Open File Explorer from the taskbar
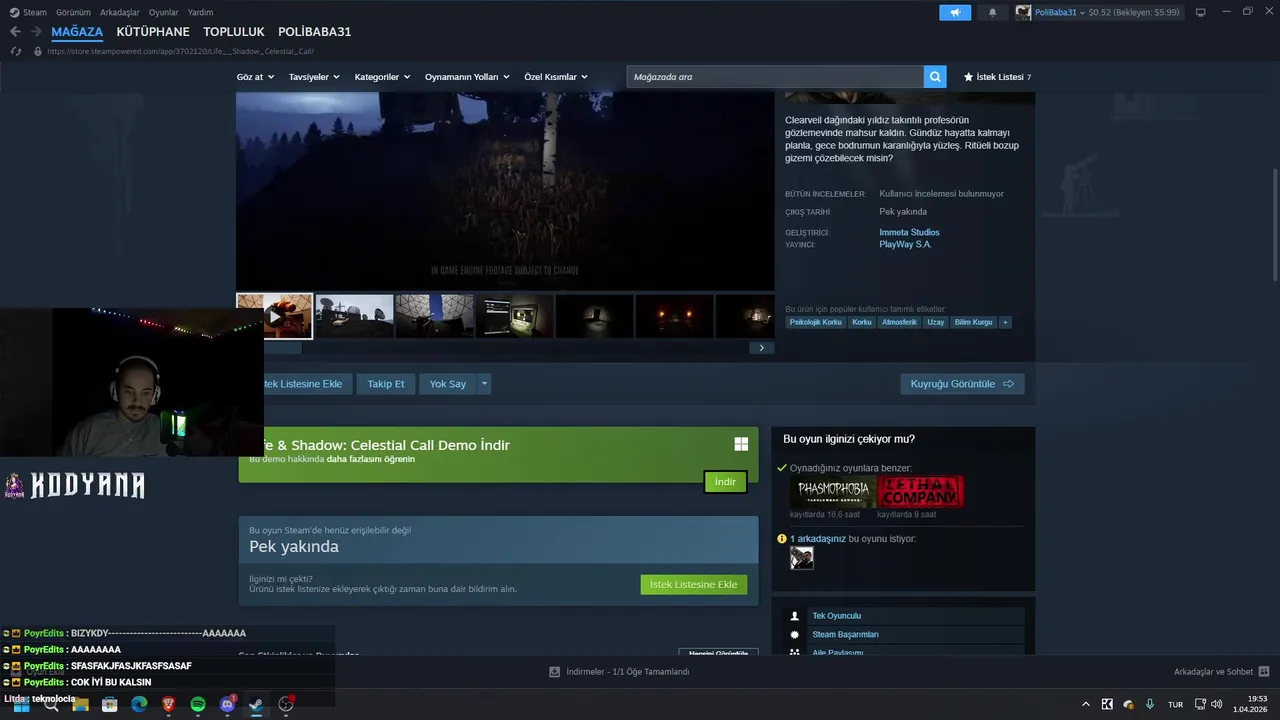The width and height of the screenshot is (1280, 720). pos(81,704)
